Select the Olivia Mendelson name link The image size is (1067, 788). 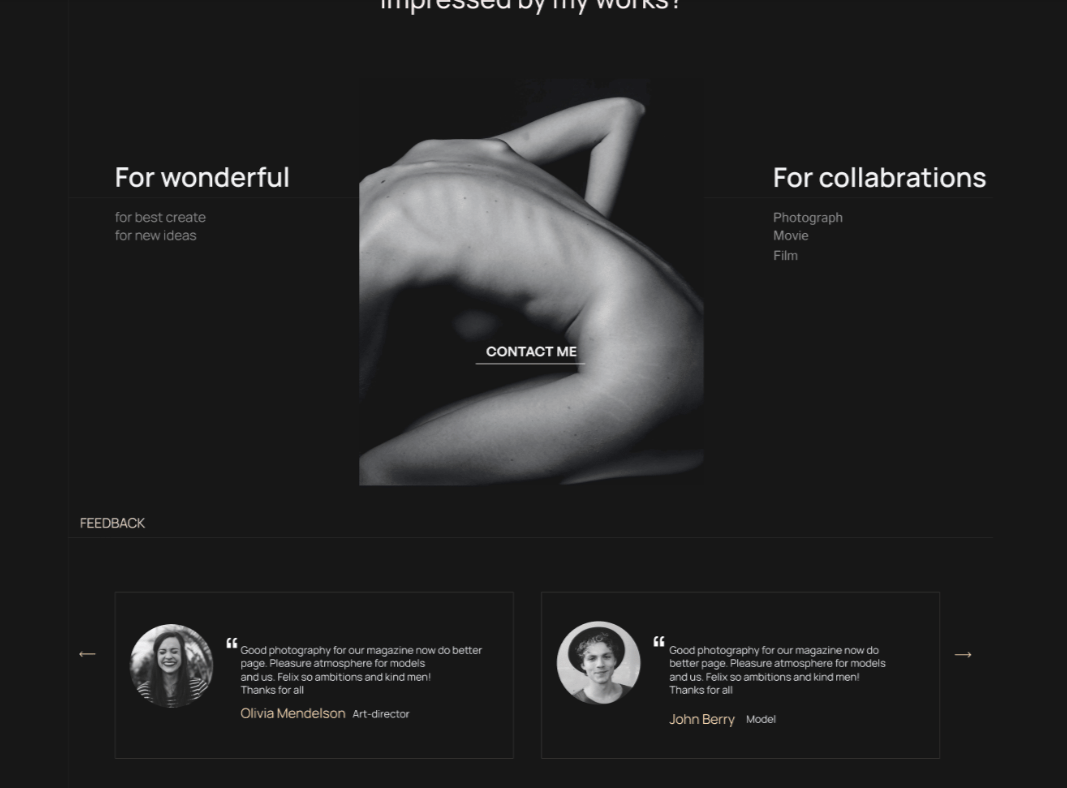click(x=293, y=713)
